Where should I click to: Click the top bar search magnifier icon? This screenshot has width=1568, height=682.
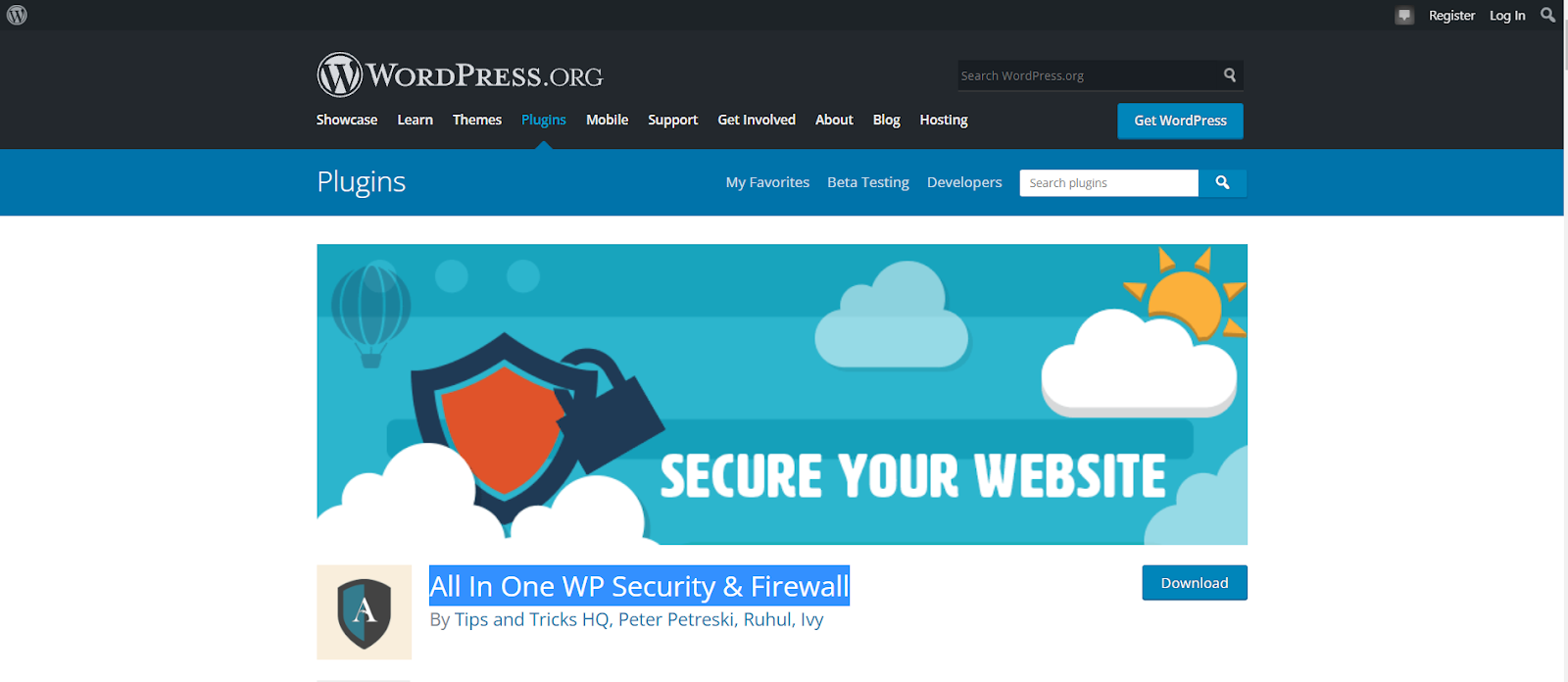click(x=1547, y=15)
